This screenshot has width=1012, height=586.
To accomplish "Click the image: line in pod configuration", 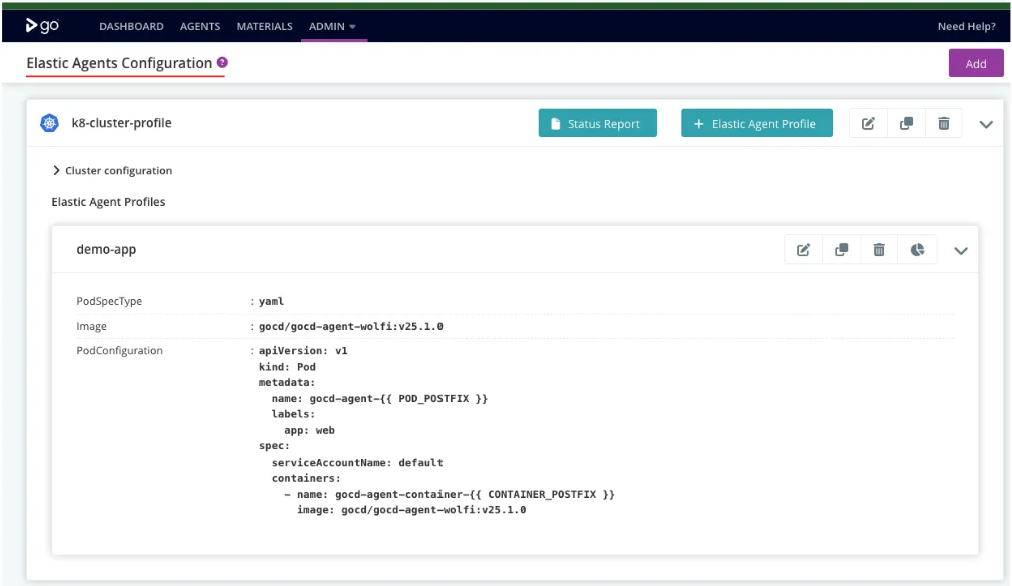I will (412, 510).
